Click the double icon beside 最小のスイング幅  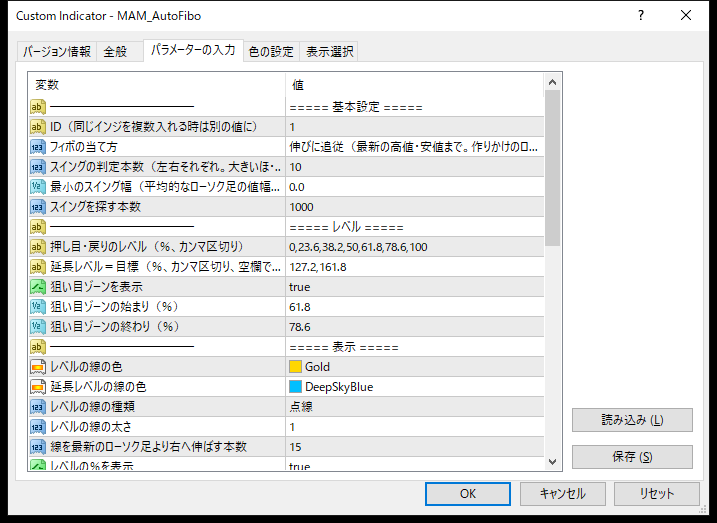pos(38,187)
